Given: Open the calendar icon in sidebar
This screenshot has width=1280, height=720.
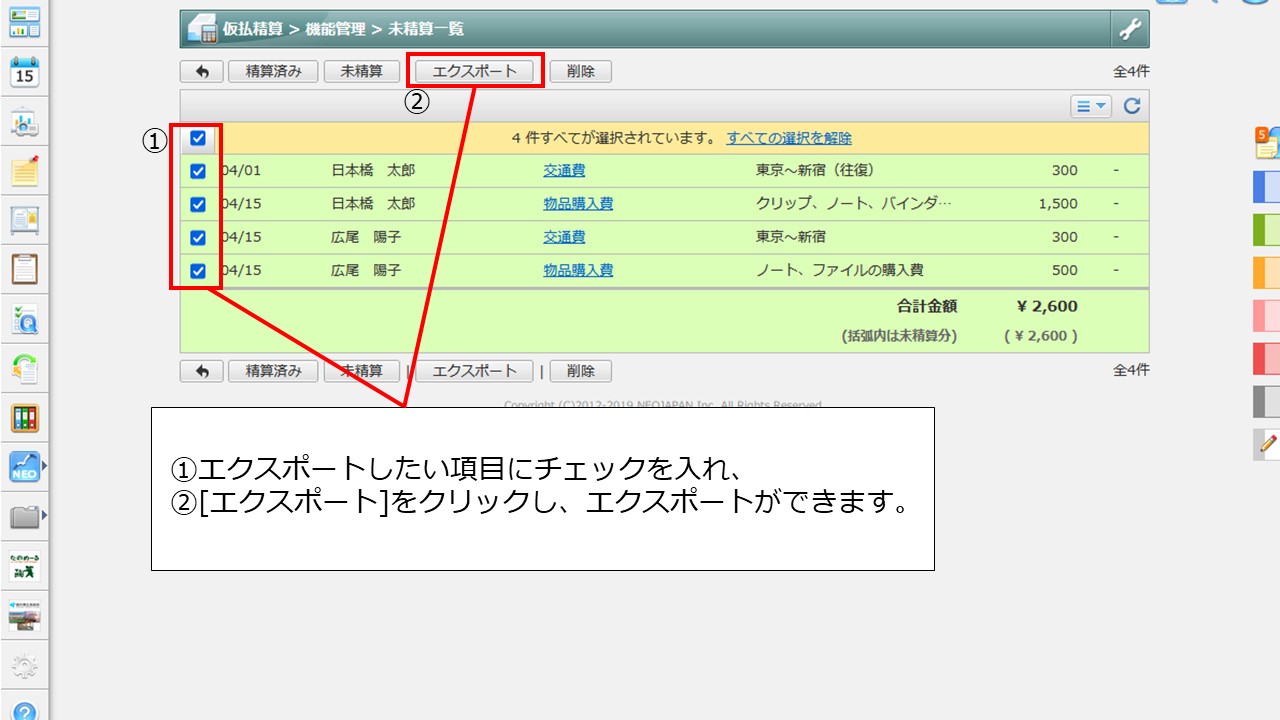Looking at the screenshot, I should tap(25, 72).
